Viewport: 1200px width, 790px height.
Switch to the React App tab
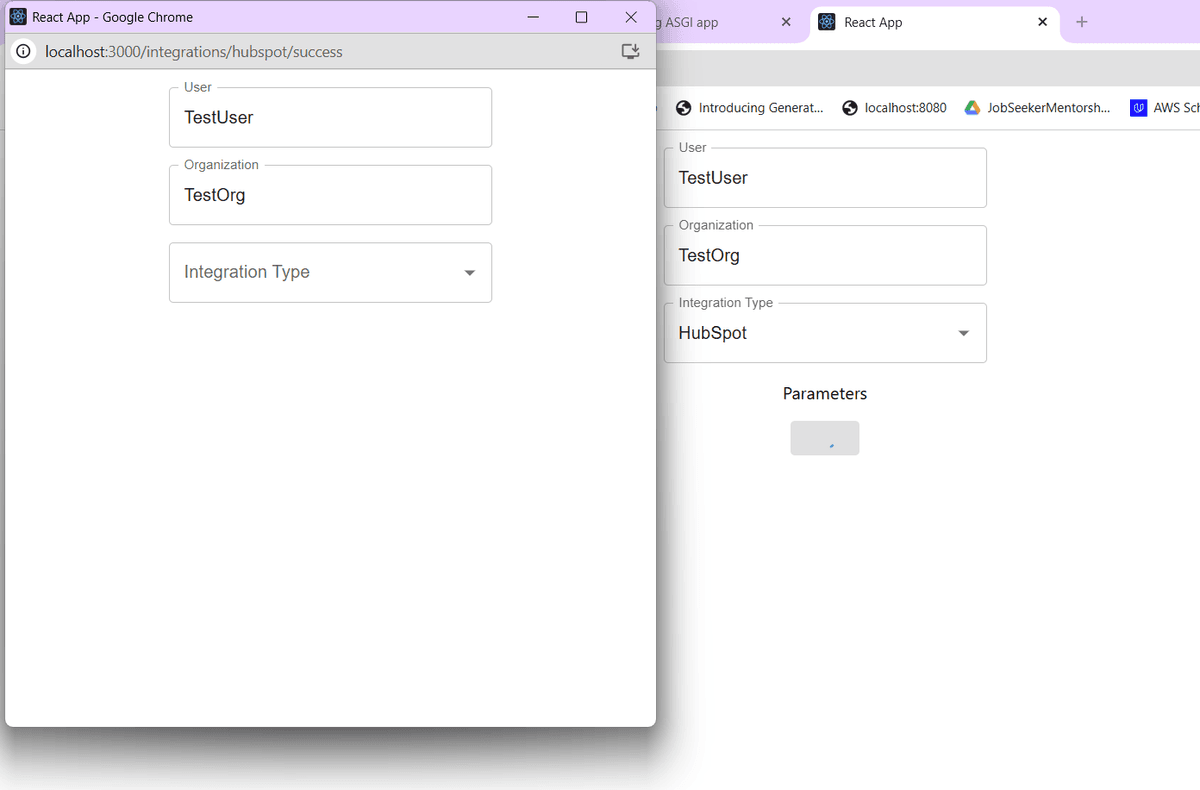coord(920,22)
